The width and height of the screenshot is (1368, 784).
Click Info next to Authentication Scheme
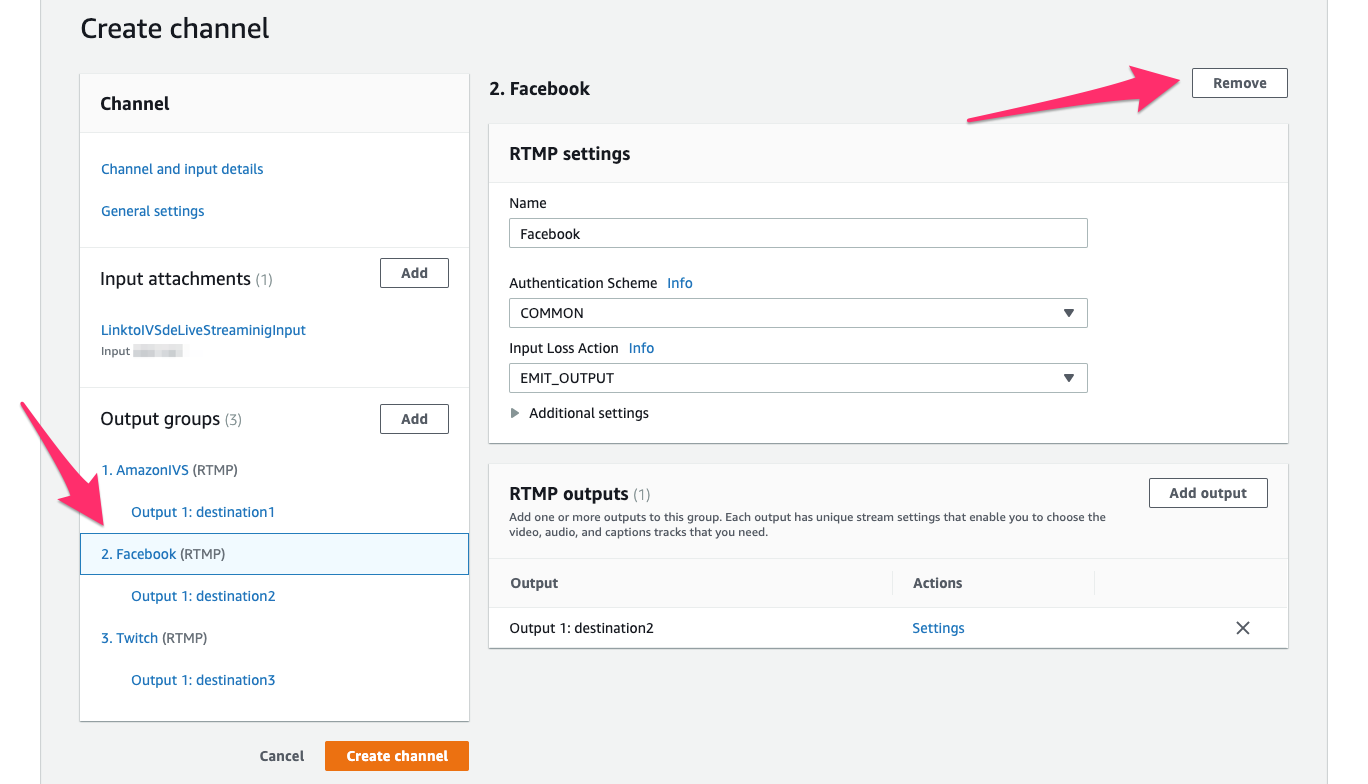click(x=679, y=282)
